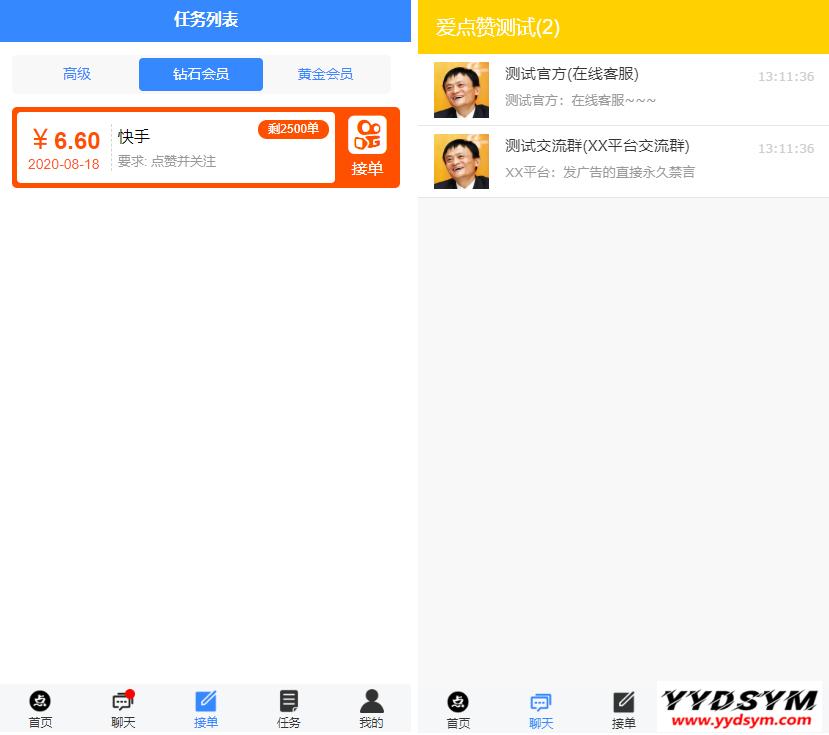Switch to the 高级 tab

pyautogui.click(x=77, y=74)
